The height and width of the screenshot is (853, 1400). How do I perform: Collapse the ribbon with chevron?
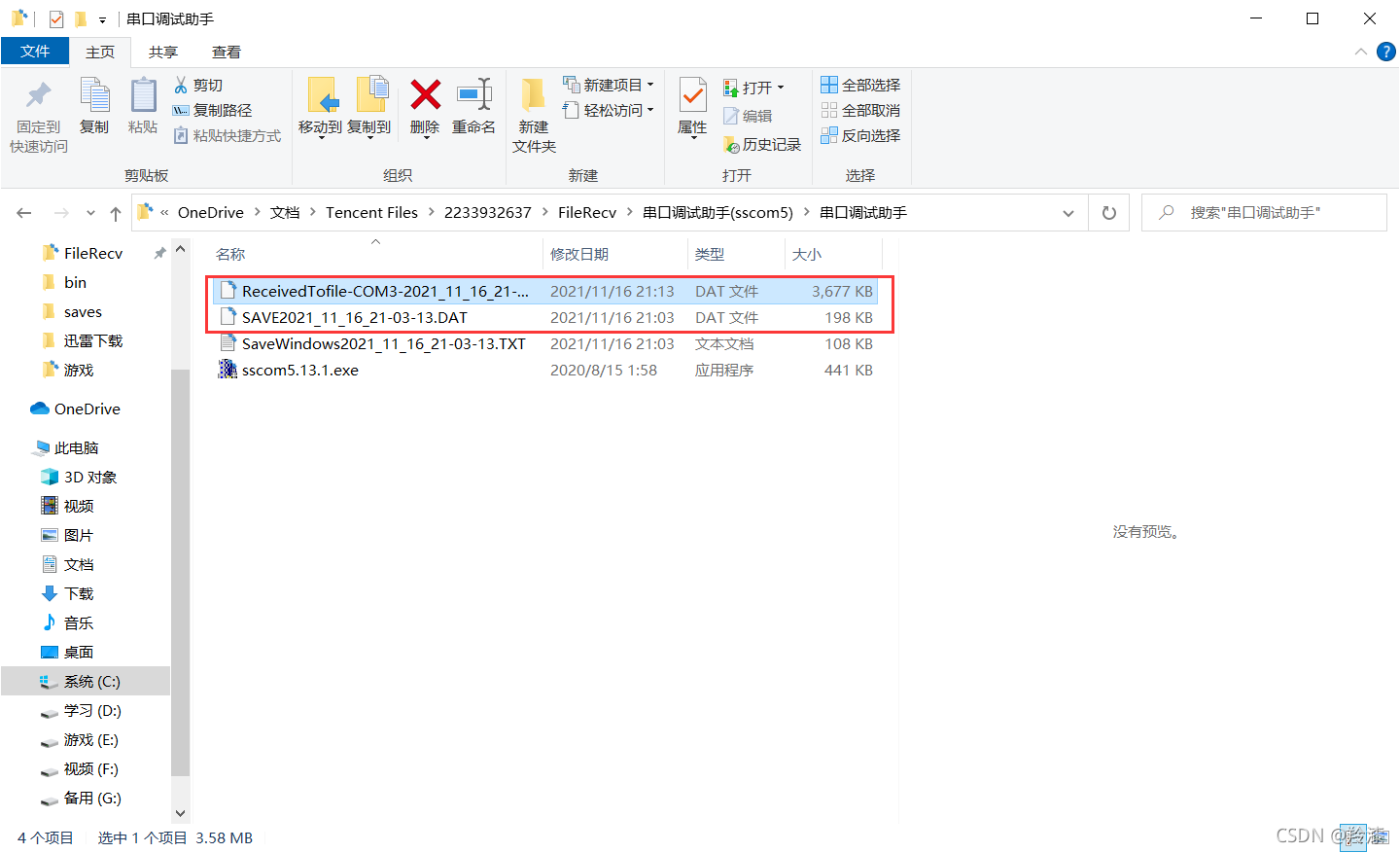click(1361, 52)
